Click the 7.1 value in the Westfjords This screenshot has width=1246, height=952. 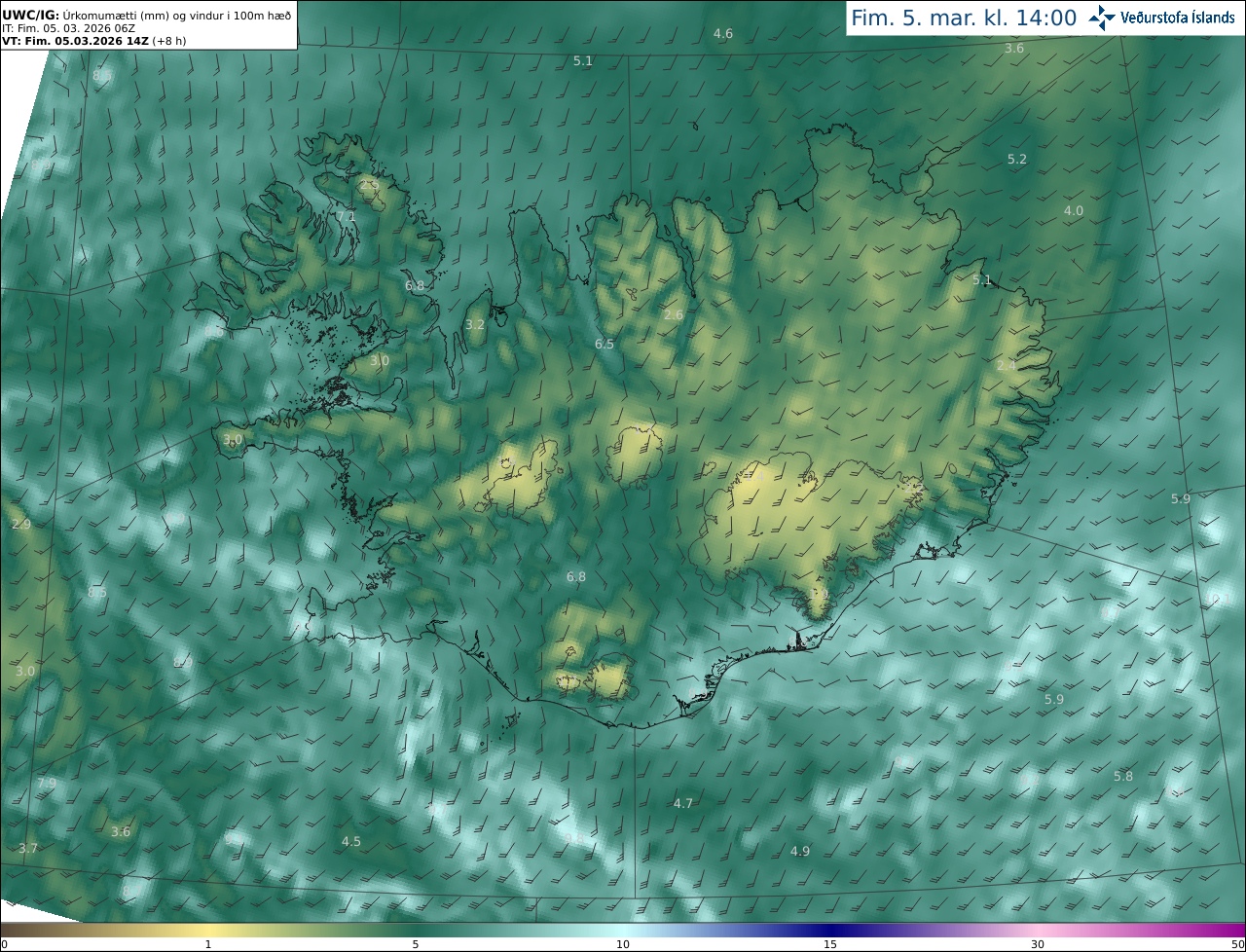[347, 216]
